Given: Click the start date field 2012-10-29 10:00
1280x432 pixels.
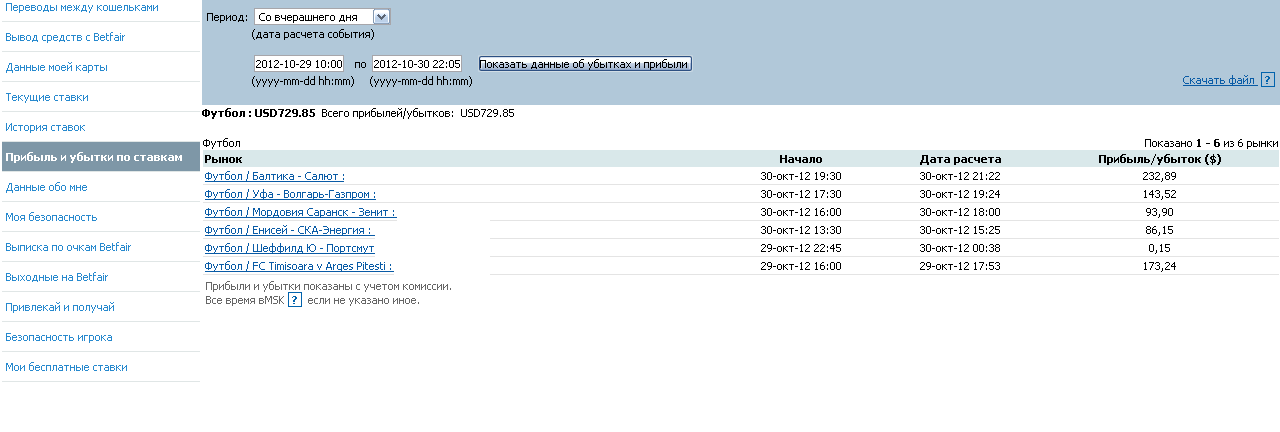Looking at the screenshot, I should (299, 64).
